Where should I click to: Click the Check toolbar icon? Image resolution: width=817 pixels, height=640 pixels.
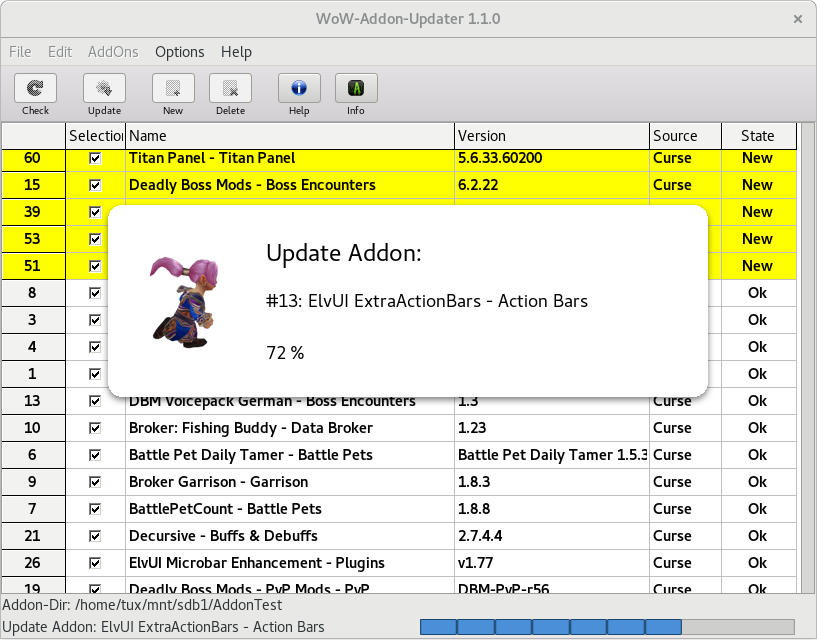(35, 89)
